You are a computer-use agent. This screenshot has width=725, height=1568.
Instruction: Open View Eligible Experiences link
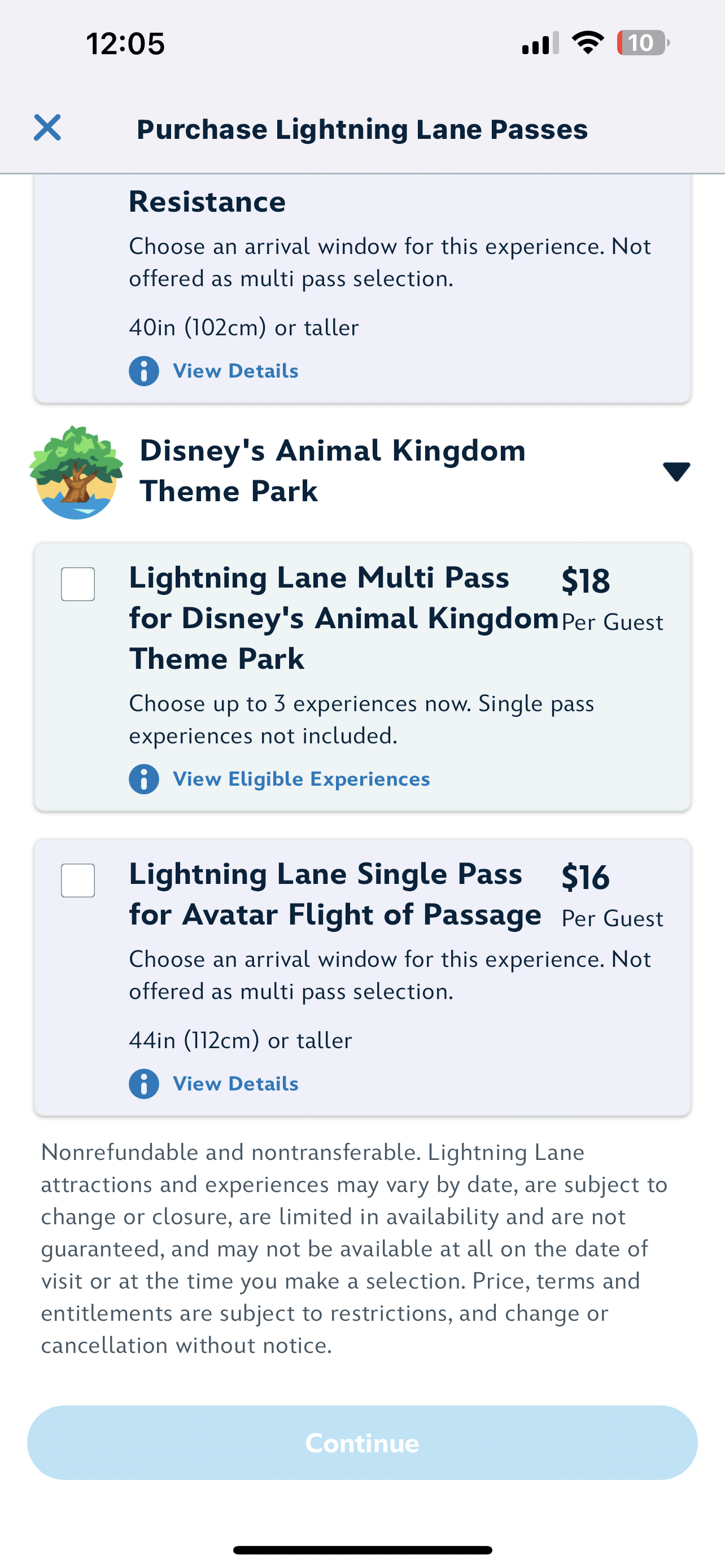pos(302,779)
